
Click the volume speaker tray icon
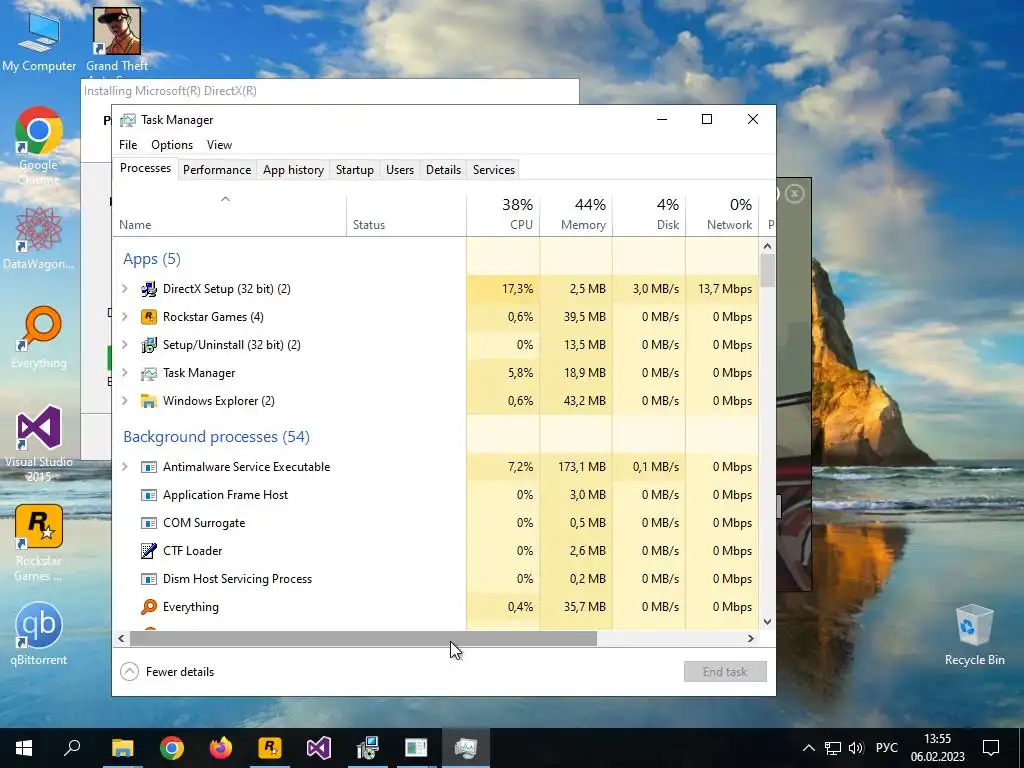click(856, 748)
